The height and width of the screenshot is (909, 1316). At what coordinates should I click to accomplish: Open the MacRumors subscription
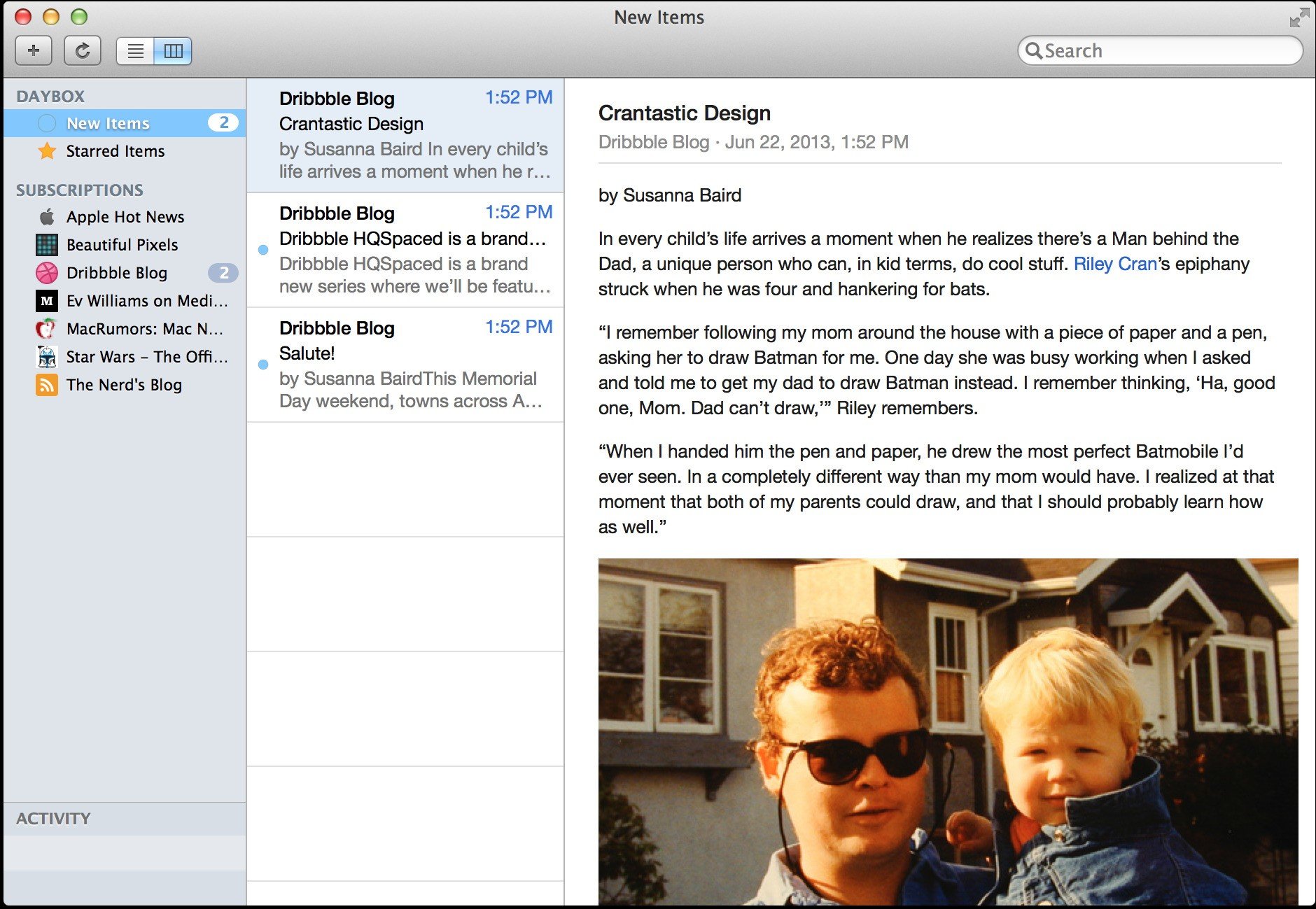click(125, 329)
